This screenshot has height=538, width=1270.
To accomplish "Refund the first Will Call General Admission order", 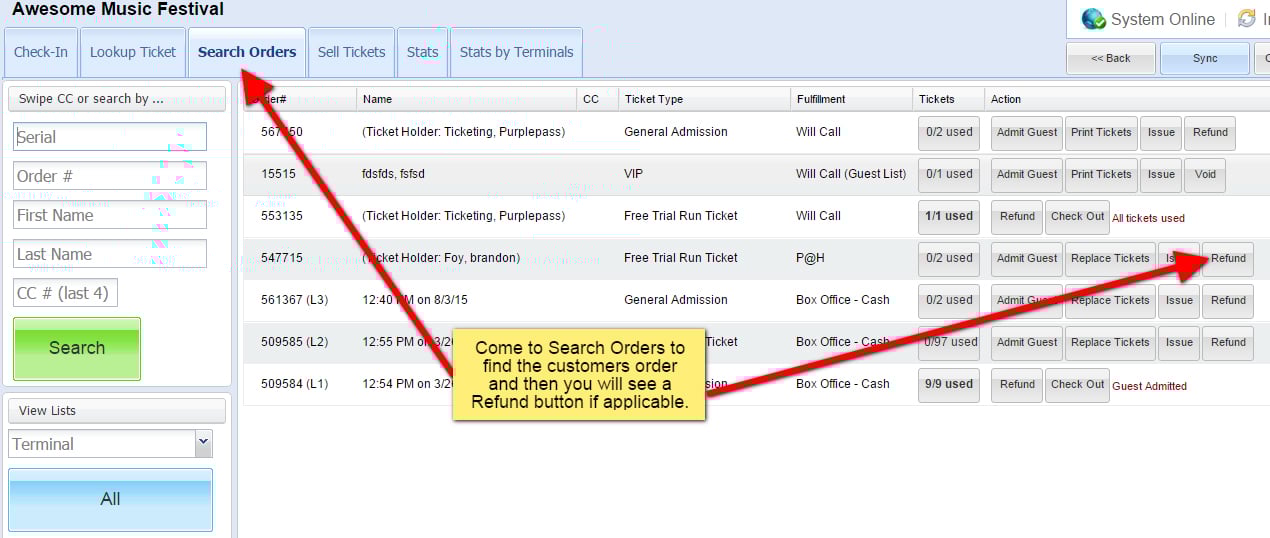I will [1210, 132].
